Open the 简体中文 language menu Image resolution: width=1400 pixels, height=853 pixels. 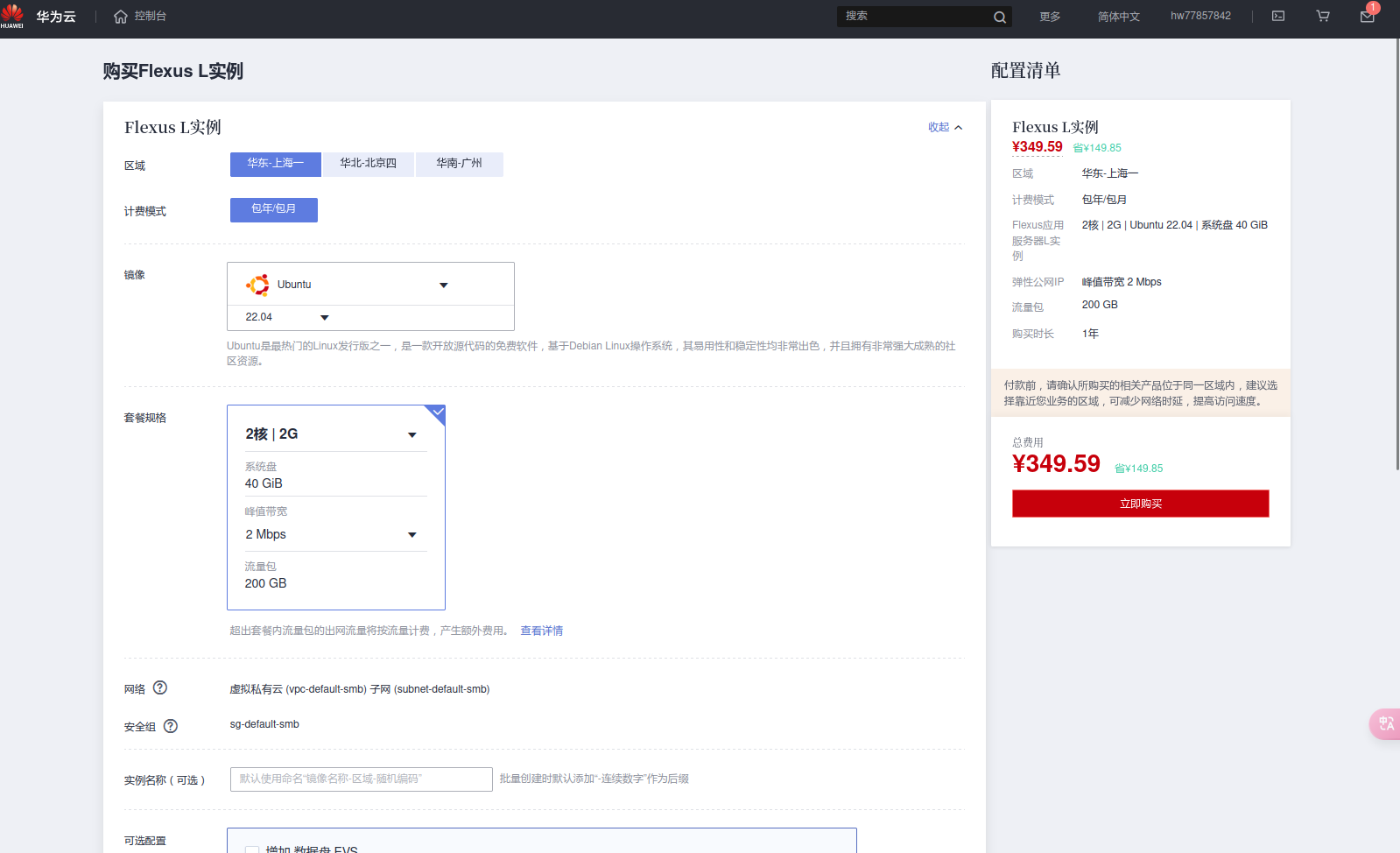point(1118,17)
